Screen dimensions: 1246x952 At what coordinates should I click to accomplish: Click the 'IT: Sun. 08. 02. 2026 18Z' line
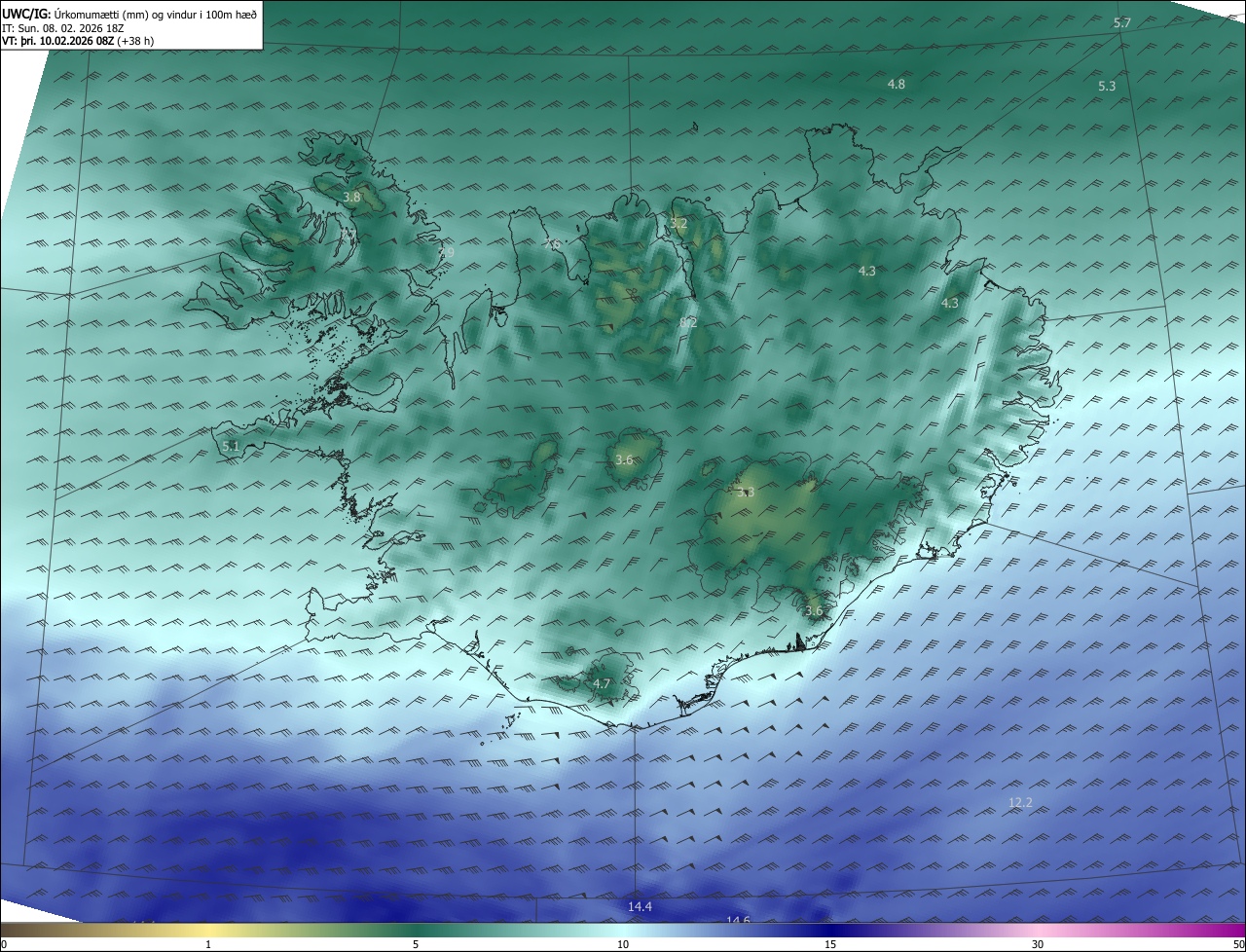click(x=63, y=28)
